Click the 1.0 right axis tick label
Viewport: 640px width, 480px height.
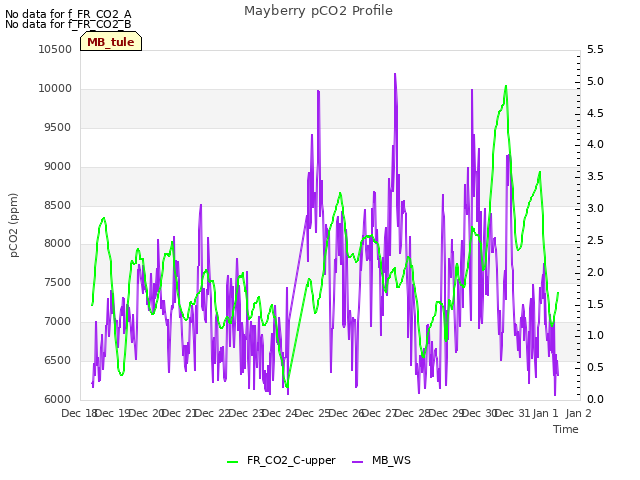[595, 336]
